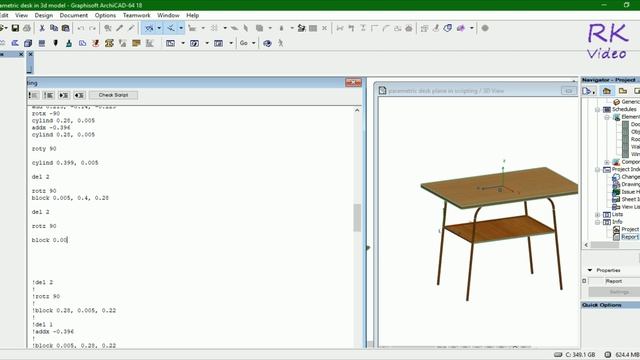Open the Options menu
The height and width of the screenshot is (360, 640).
point(105,15)
